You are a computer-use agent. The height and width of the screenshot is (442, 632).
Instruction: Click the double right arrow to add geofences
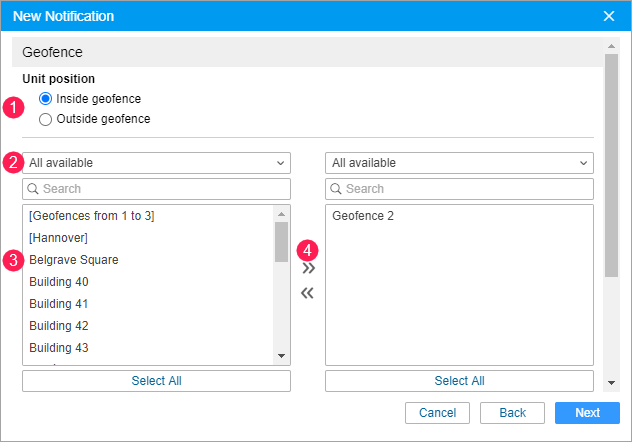pyautogui.click(x=308, y=268)
